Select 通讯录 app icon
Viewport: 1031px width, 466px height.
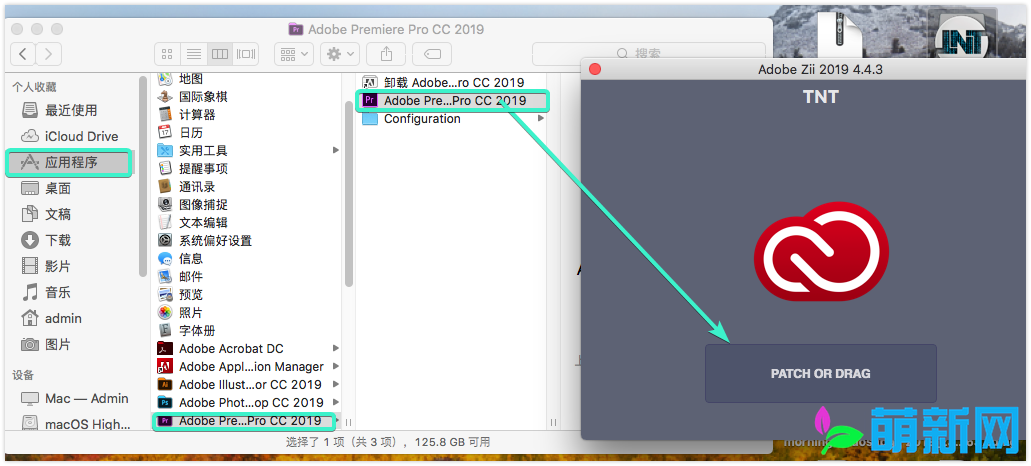click(165, 187)
